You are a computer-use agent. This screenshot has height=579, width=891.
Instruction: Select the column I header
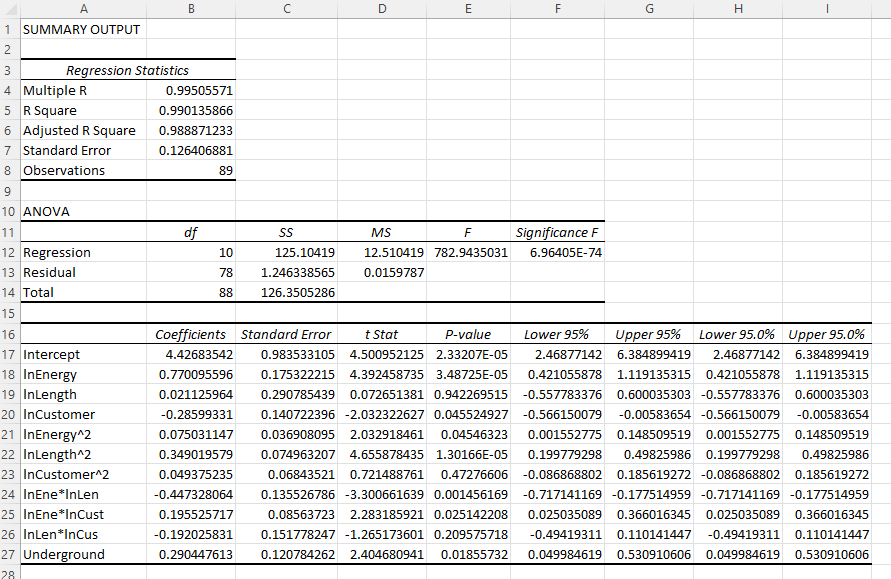click(x=826, y=9)
